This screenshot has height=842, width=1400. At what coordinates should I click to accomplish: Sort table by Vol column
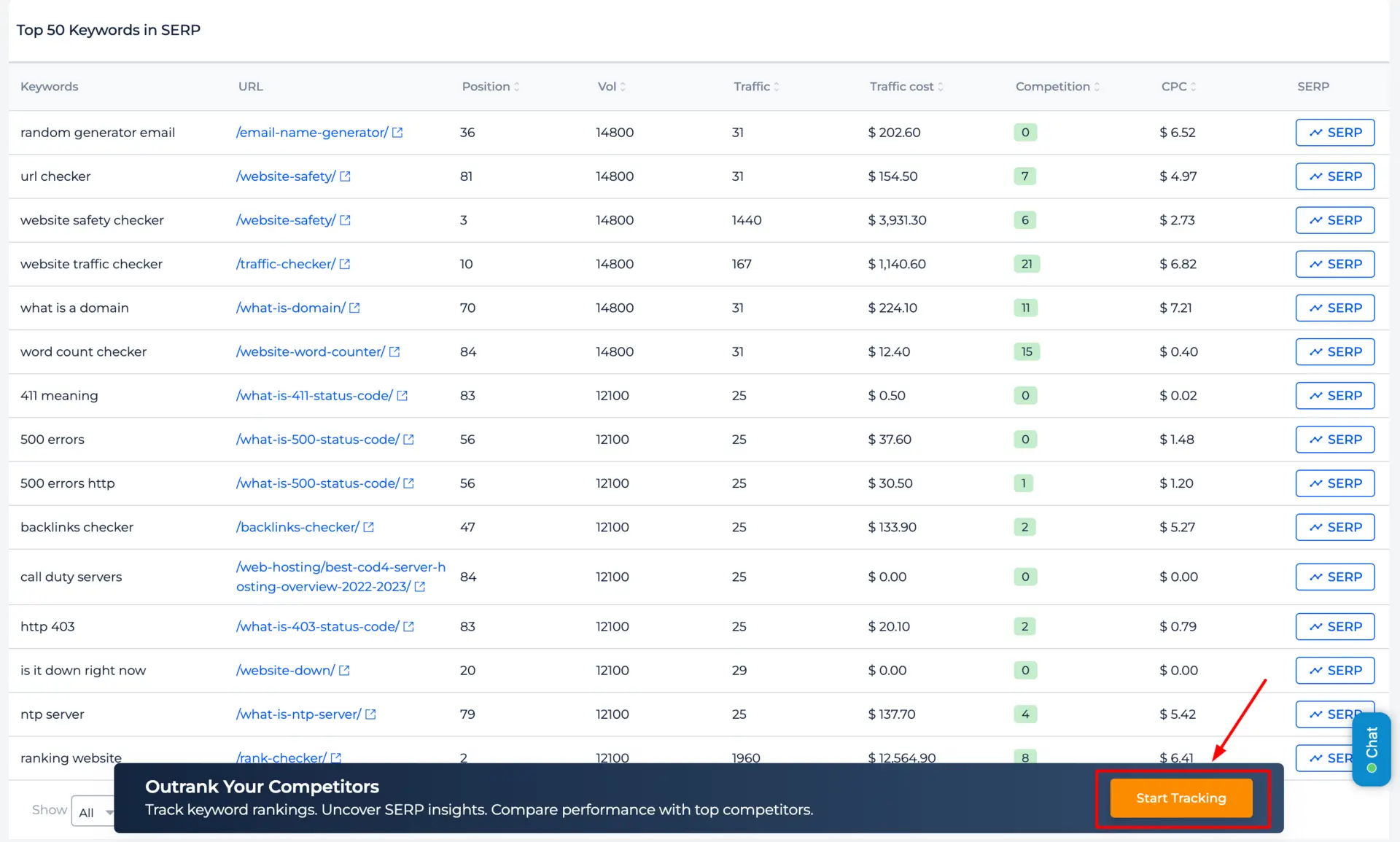612,86
